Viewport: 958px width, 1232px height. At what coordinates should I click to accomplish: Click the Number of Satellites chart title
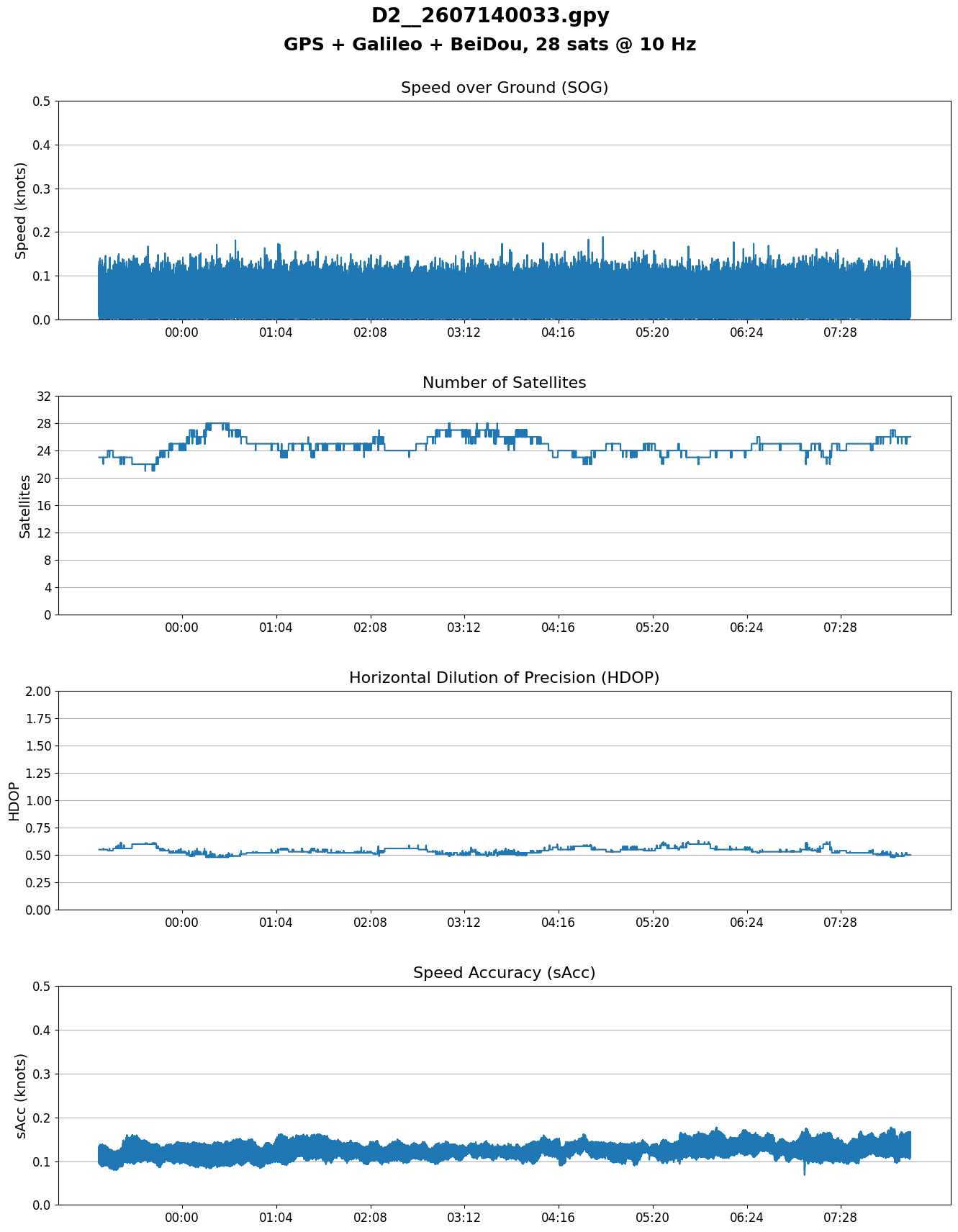[505, 383]
